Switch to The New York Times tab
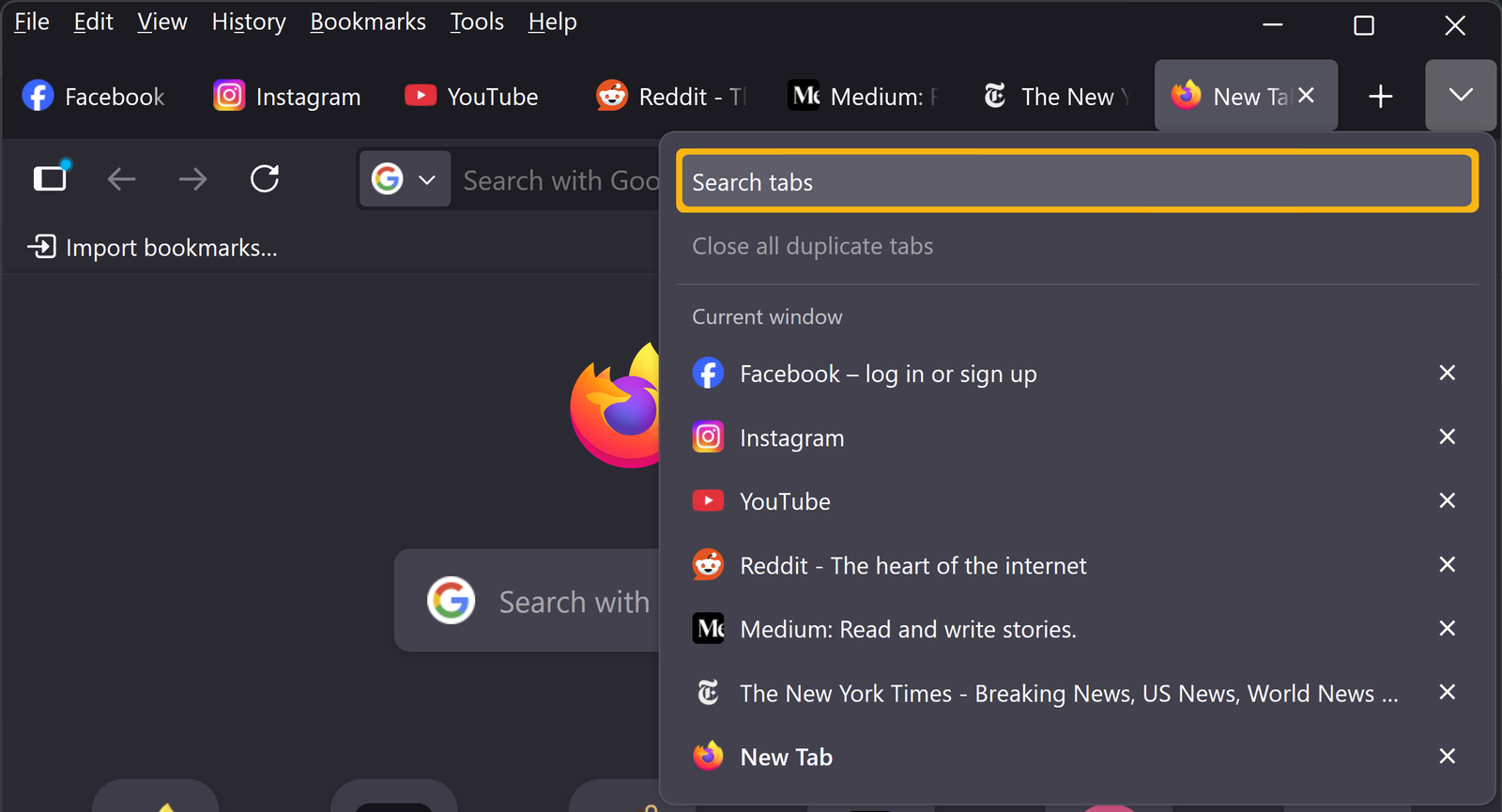The image size is (1502, 812). pyautogui.click(x=1055, y=96)
